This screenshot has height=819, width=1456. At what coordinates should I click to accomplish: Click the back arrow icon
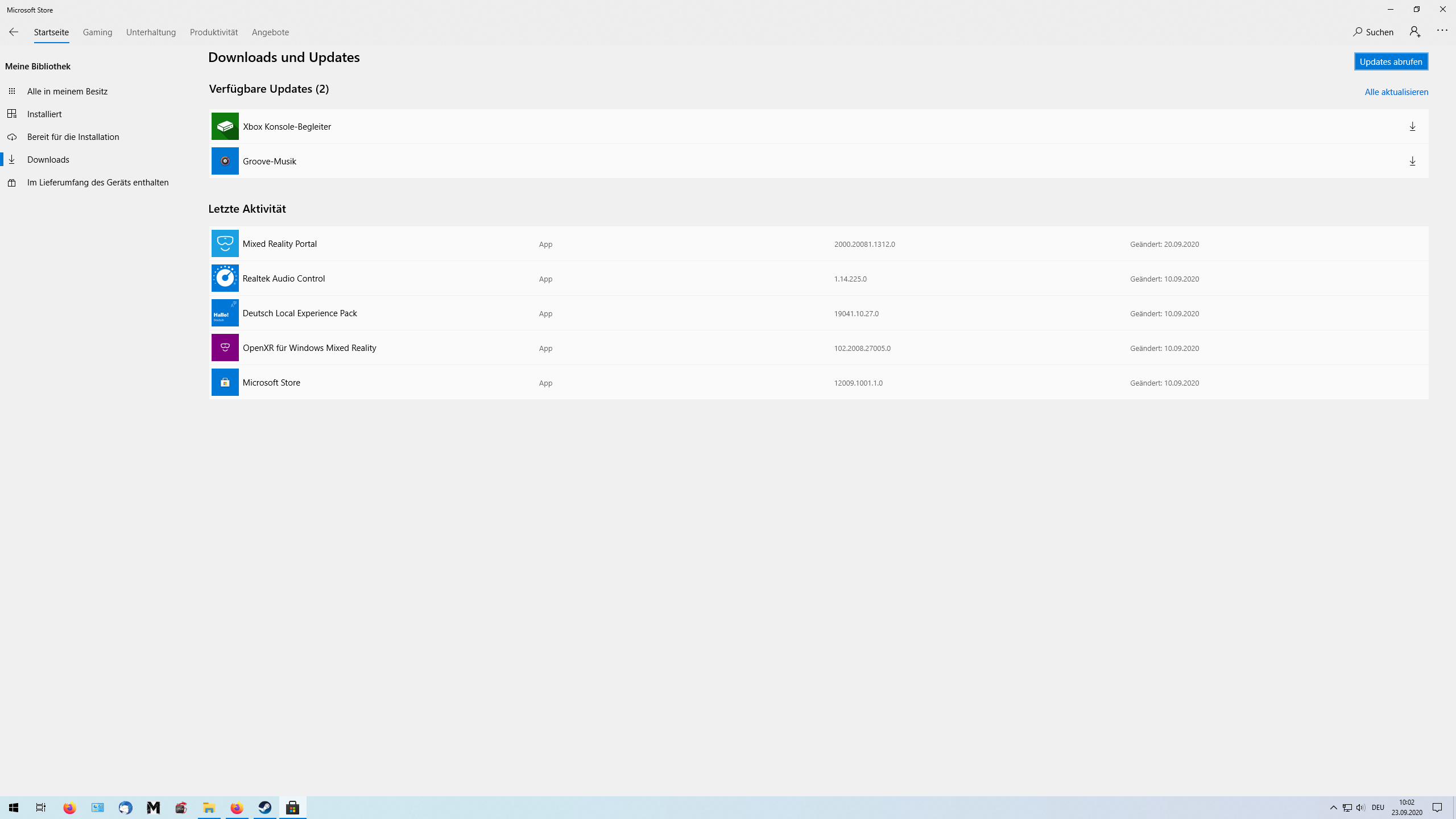[14, 32]
